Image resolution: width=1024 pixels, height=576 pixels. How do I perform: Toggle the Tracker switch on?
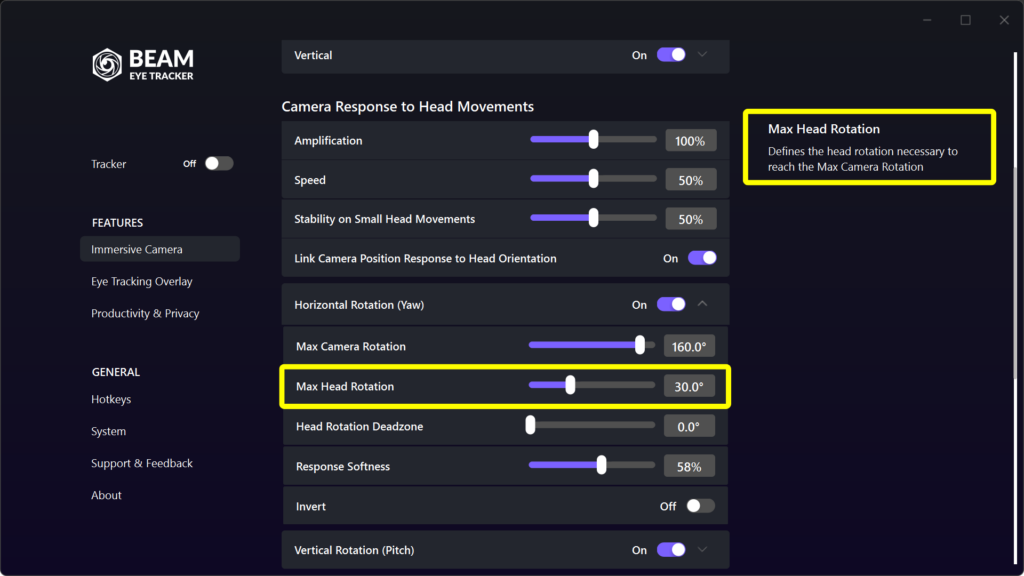point(219,163)
